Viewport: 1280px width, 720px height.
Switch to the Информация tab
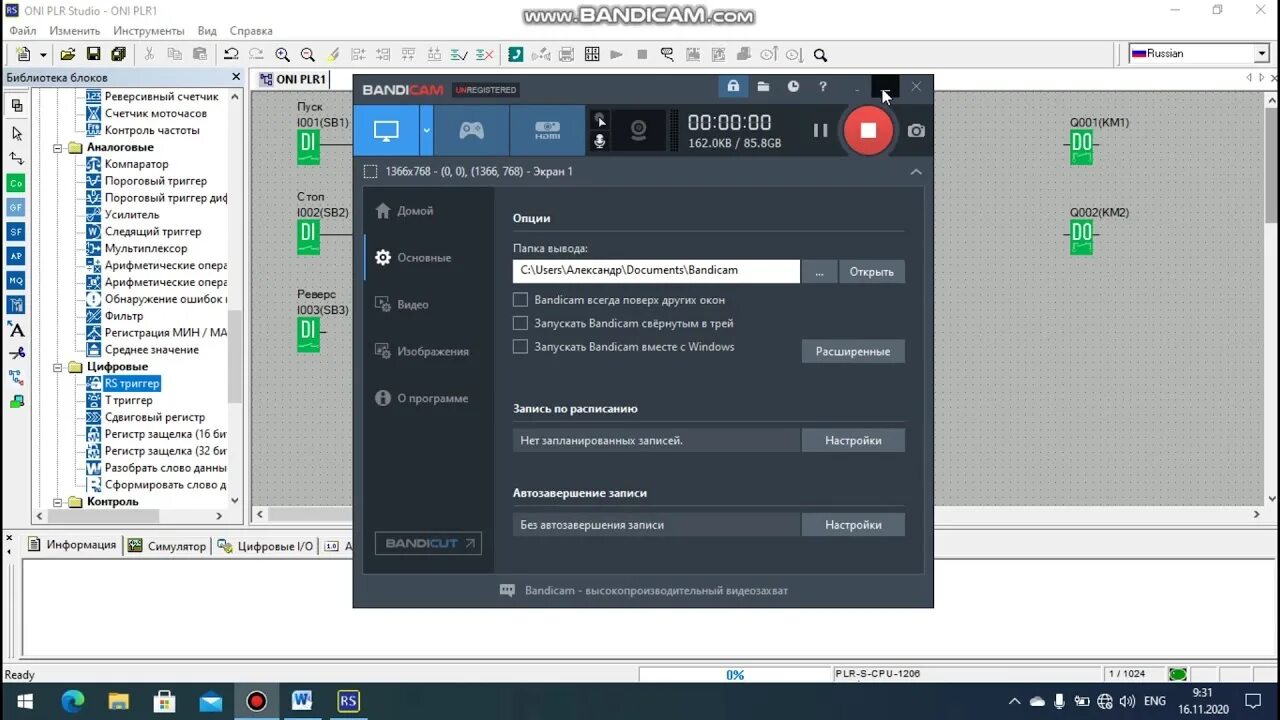click(x=72, y=545)
